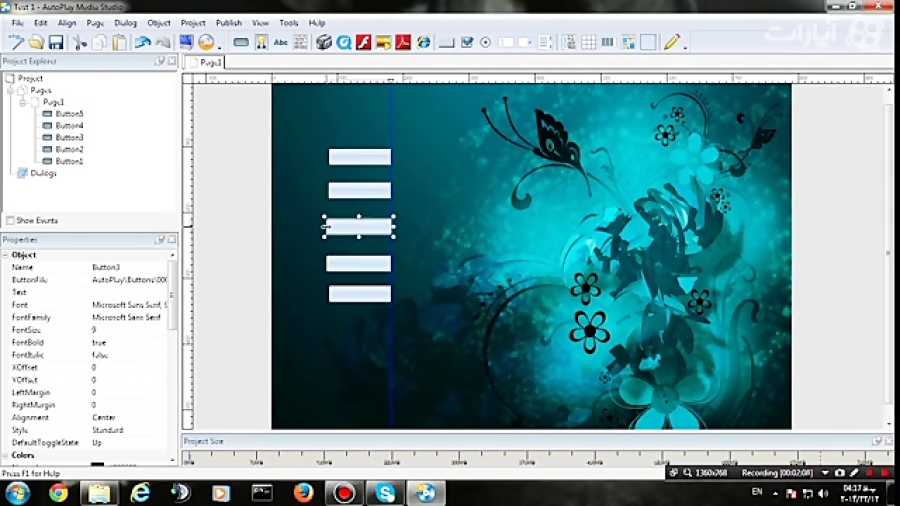Open Skype from the taskbar
Image resolution: width=900 pixels, height=506 pixels.
point(385,493)
